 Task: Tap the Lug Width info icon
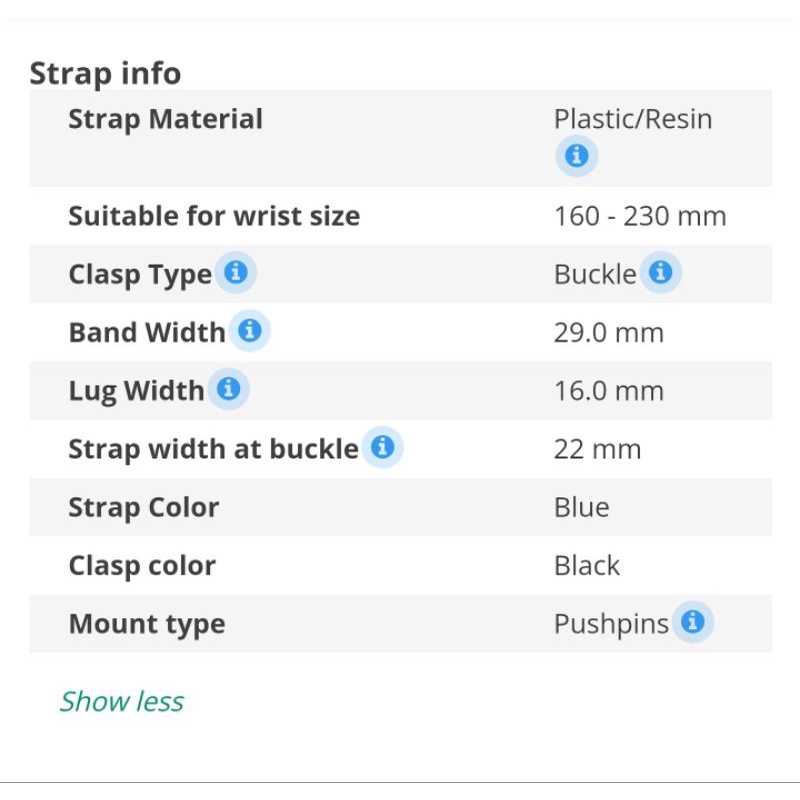click(x=228, y=389)
